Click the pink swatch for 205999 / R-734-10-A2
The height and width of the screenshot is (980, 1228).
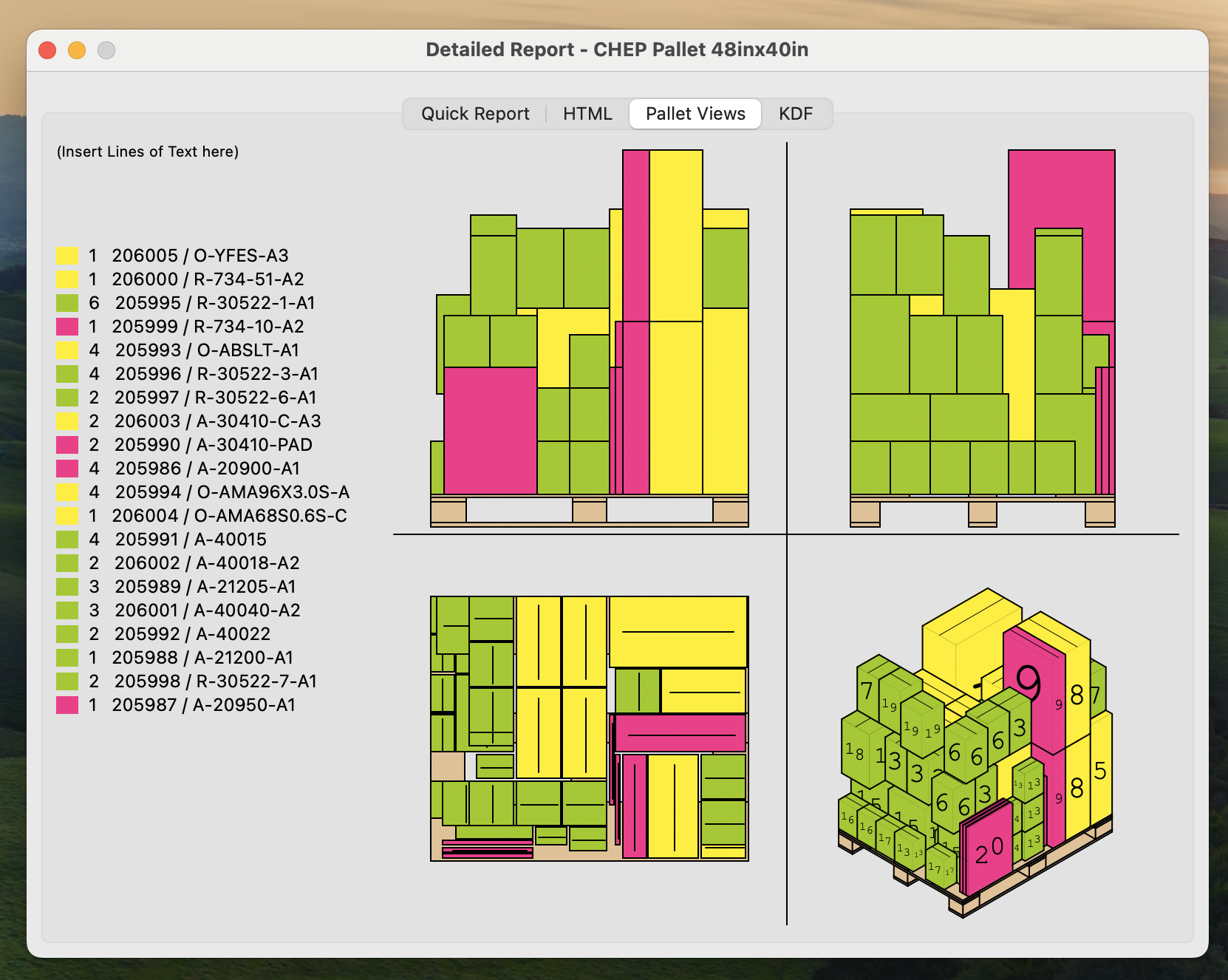(67, 327)
